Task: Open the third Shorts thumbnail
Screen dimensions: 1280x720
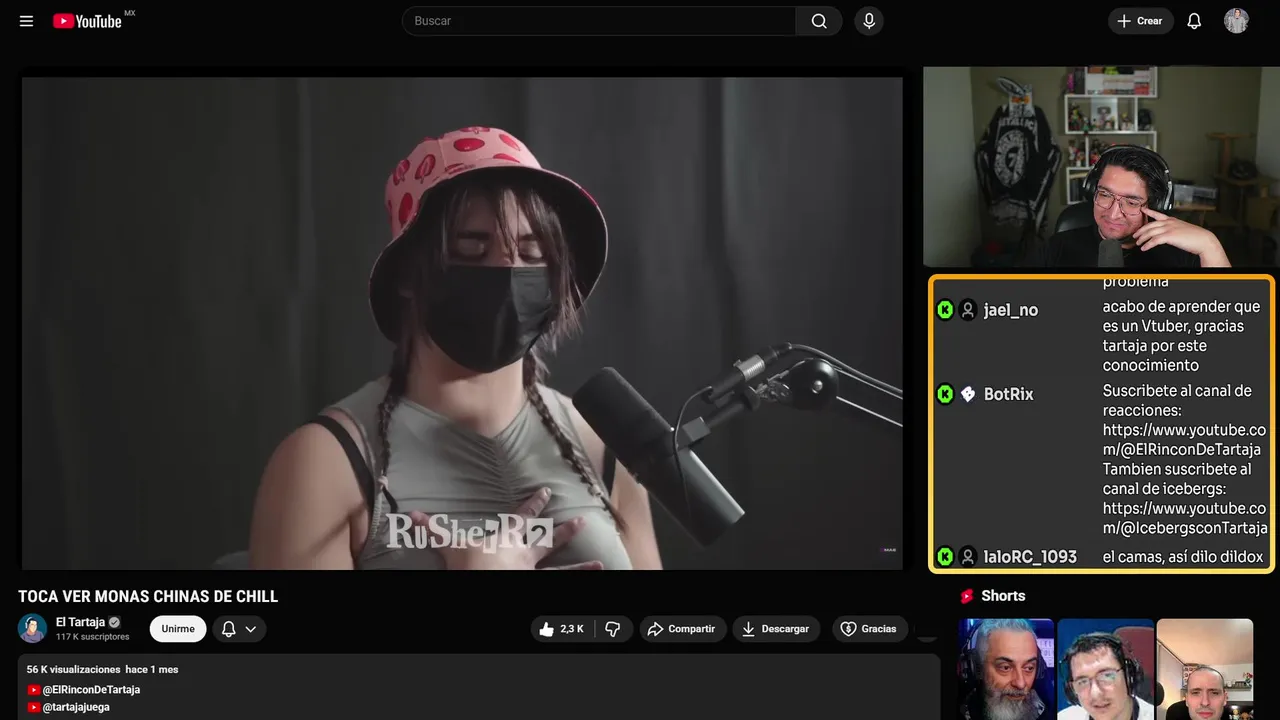Action: pos(1204,669)
